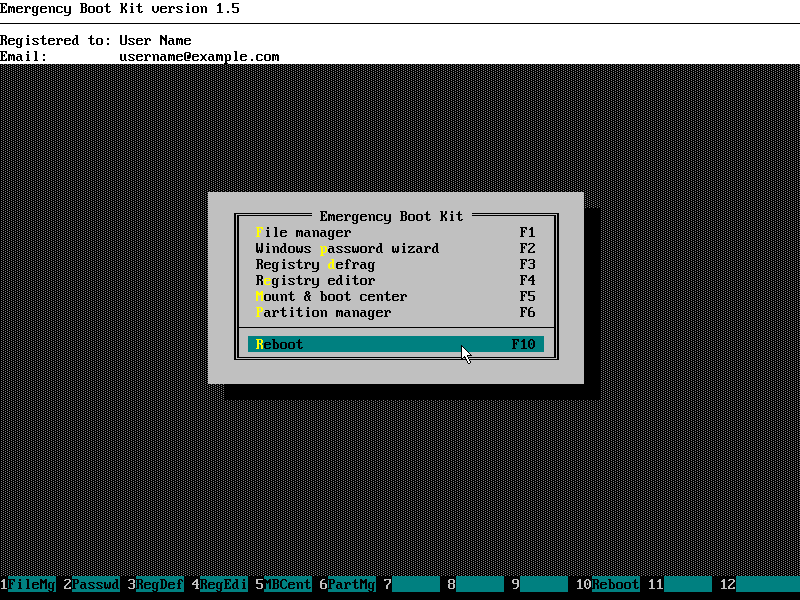This screenshot has width=800, height=600.
Task: Click 5 MBCent in function key bar
Action: tap(284, 584)
